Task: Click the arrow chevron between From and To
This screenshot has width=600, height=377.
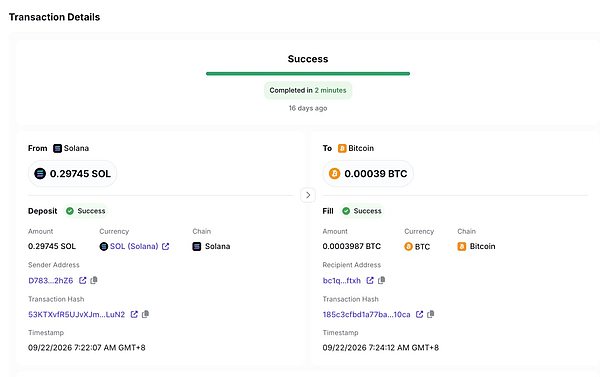Action: pyautogui.click(x=308, y=195)
